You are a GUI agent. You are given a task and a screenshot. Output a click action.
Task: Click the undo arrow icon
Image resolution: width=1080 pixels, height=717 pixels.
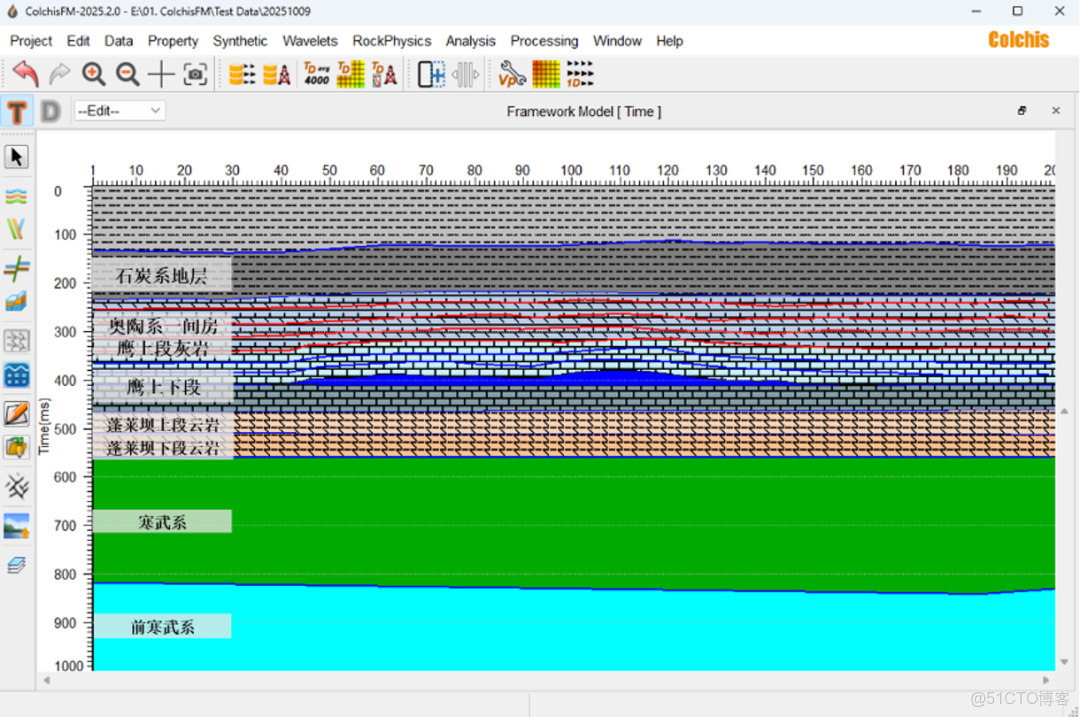[x=25, y=74]
